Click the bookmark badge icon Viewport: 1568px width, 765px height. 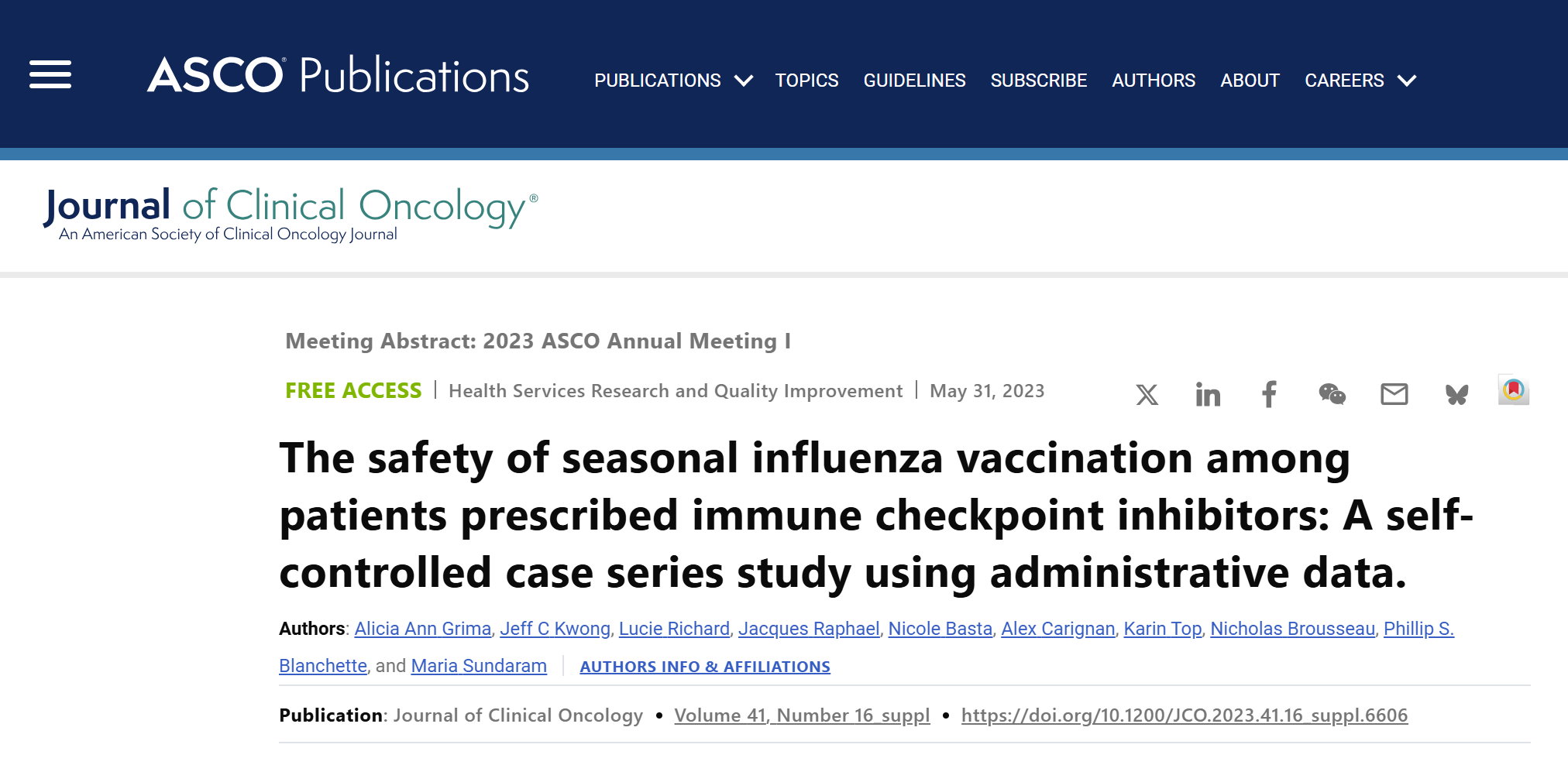tap(1514, 390)
